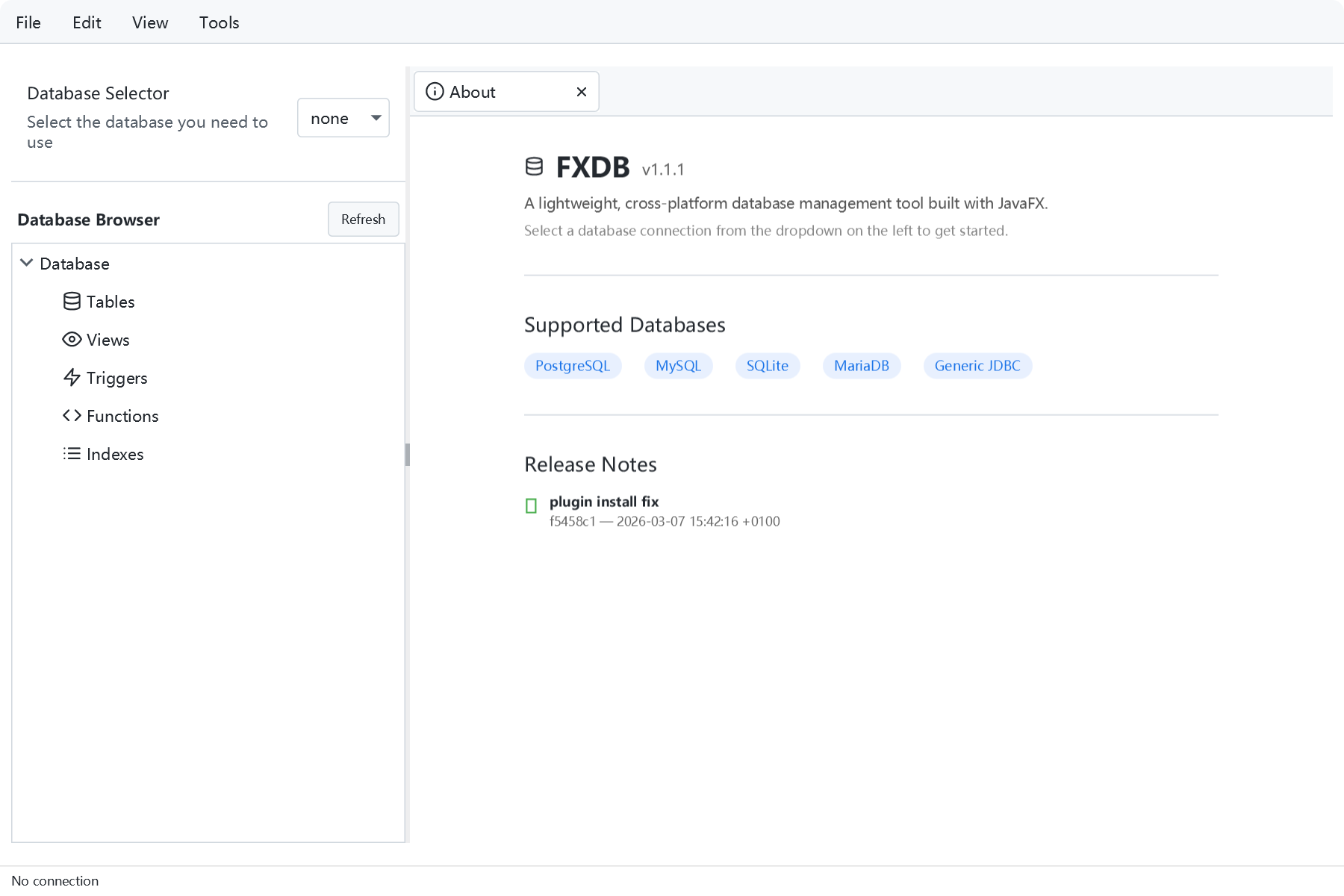The width and height of the screenshot is (1344, 896).
Task: Click the info icon on About tab
Action: tap(435, 92)
